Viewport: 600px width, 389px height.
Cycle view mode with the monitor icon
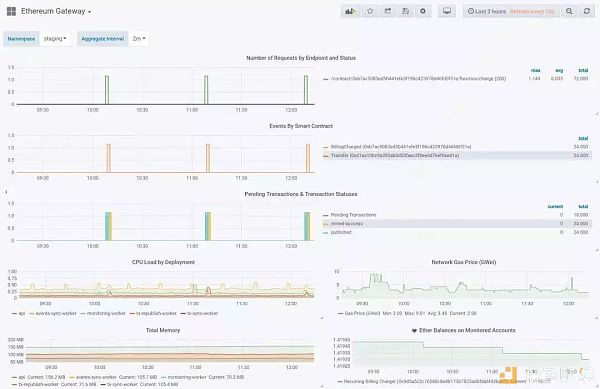447,11
